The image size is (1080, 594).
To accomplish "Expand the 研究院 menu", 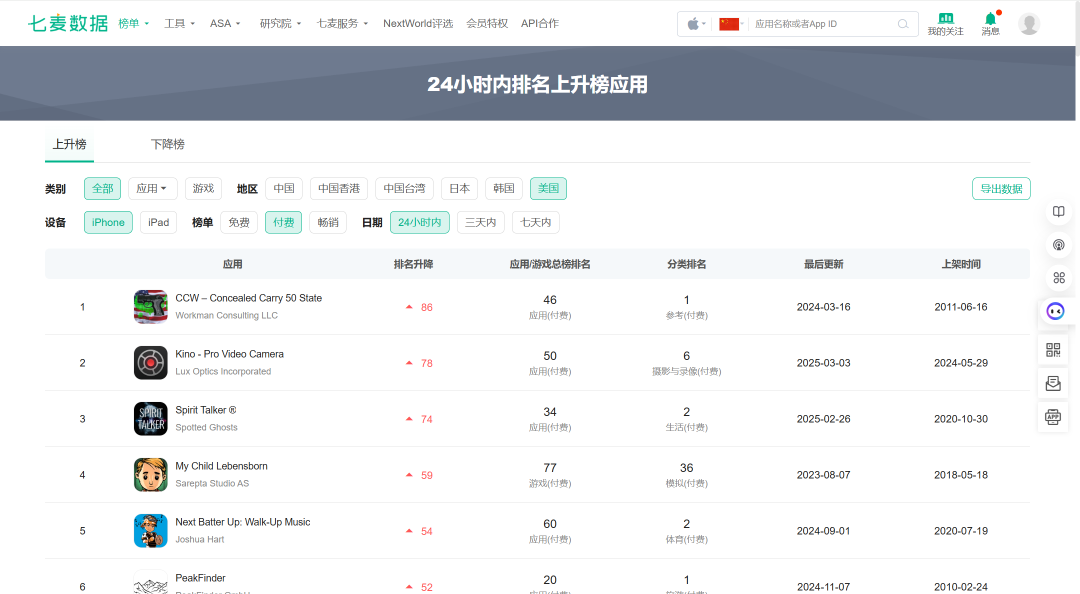I will [x=280, y=23].
